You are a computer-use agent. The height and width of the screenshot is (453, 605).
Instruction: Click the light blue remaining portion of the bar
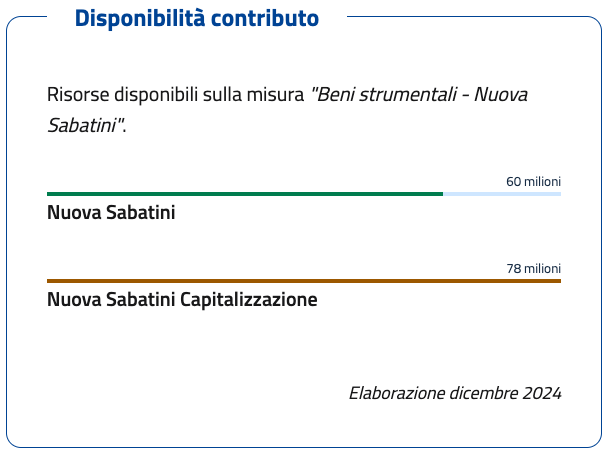(x=502, y=194)
